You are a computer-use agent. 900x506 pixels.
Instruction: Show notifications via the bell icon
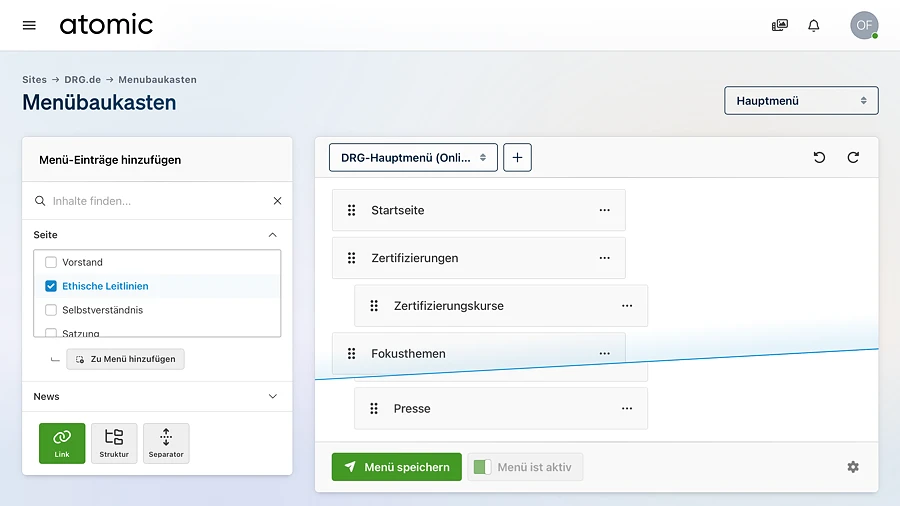pyautogui.click(x=814, y=25)
